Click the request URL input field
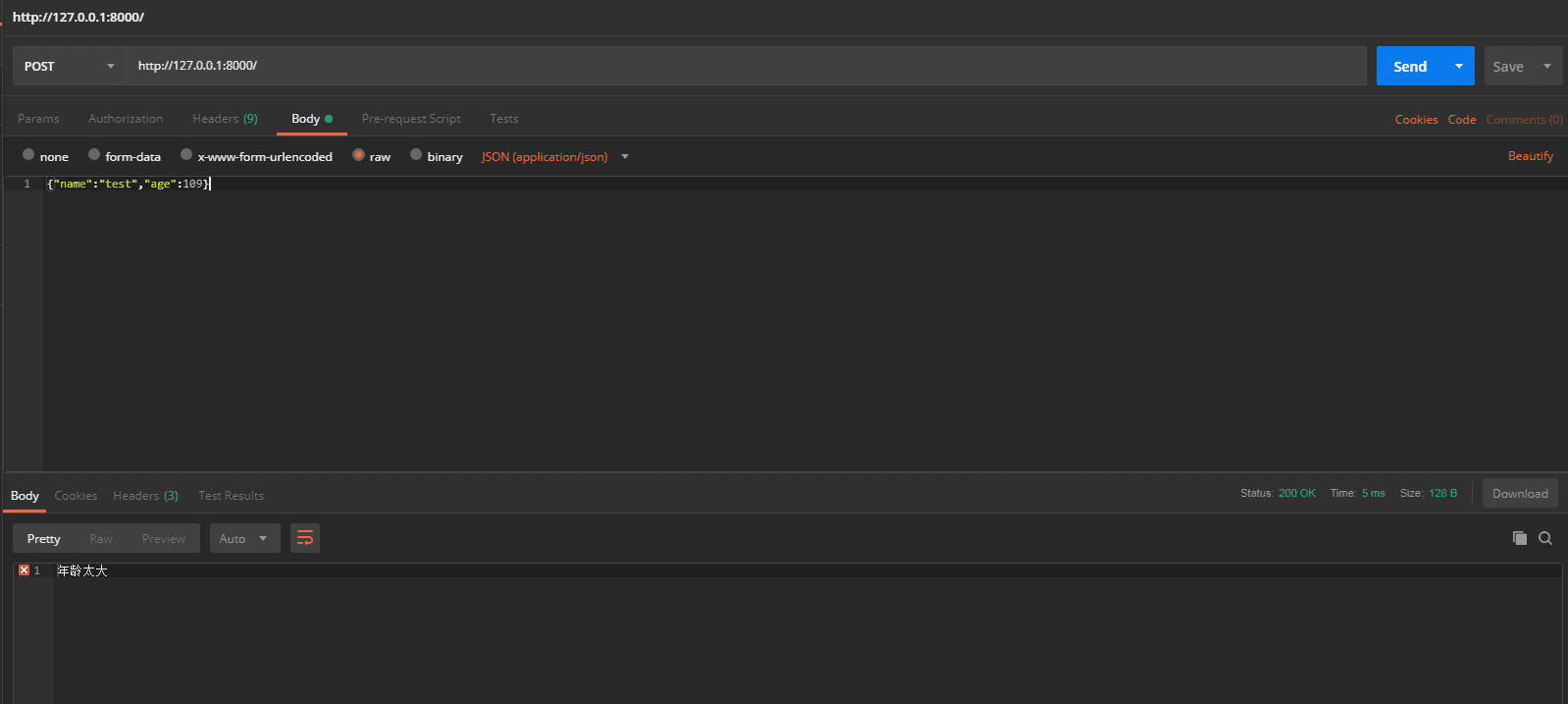The width and height of the screenshot is (1568, 704). coord(747,66)
